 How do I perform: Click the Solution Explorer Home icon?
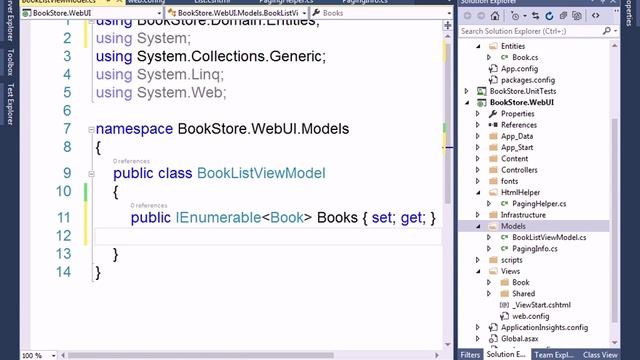pos(495,16)
